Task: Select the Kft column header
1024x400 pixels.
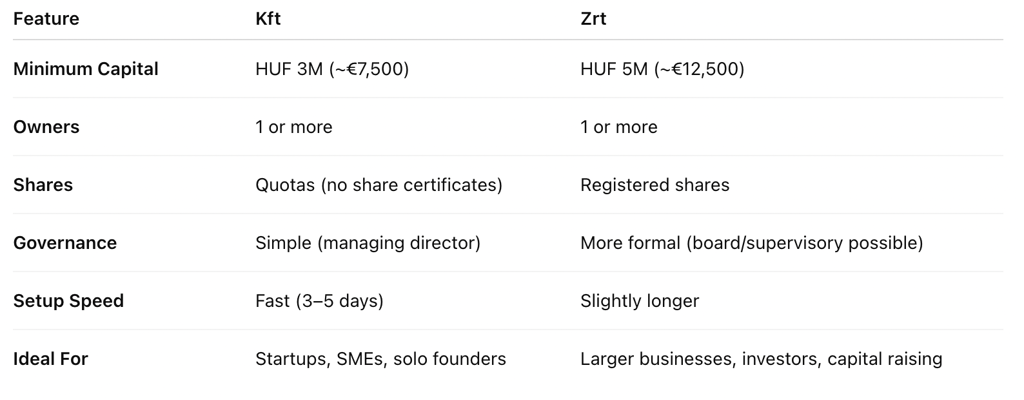Action: [x=268, y=19]
